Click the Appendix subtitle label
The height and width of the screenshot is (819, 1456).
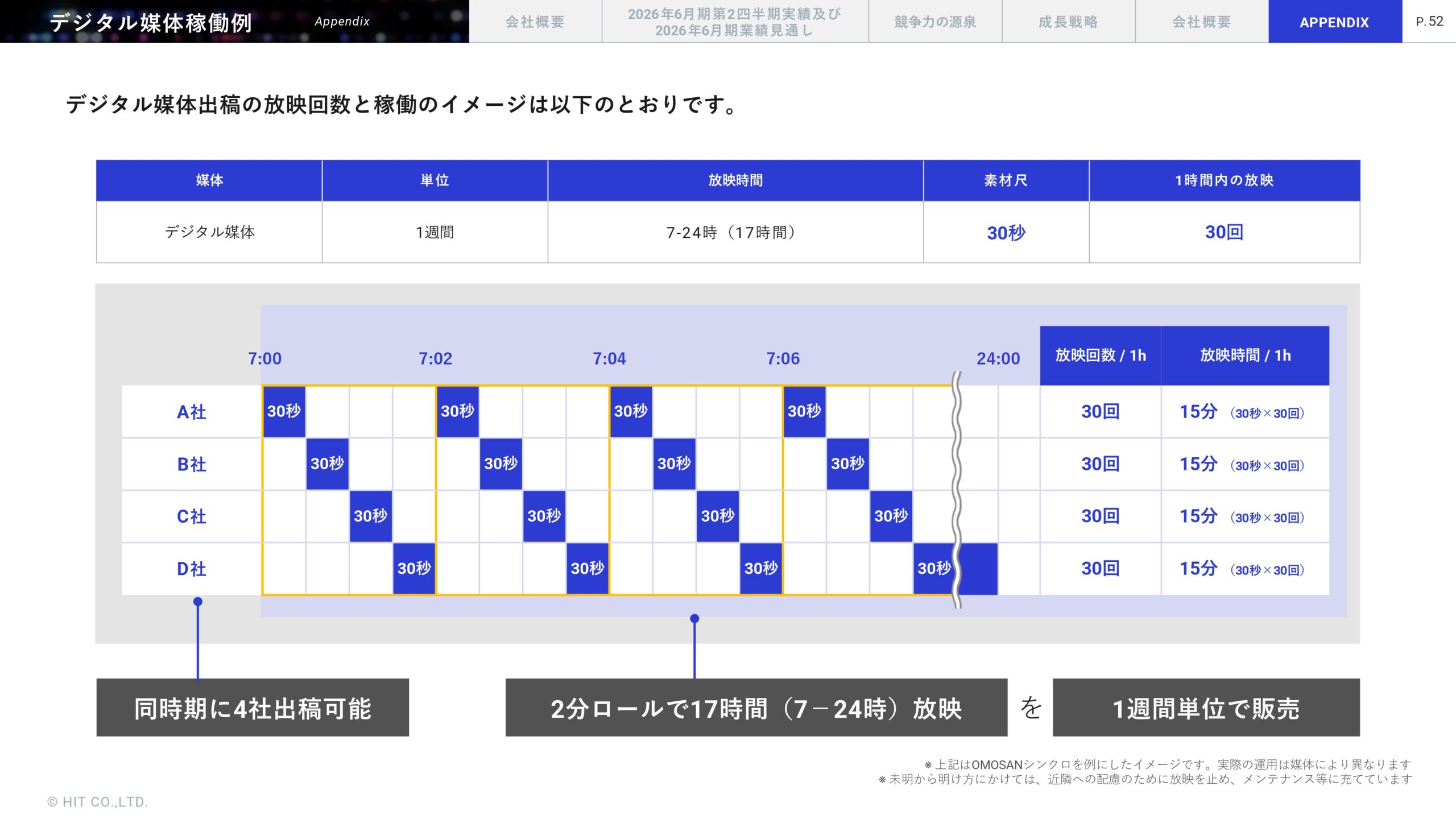click(342, 22)
